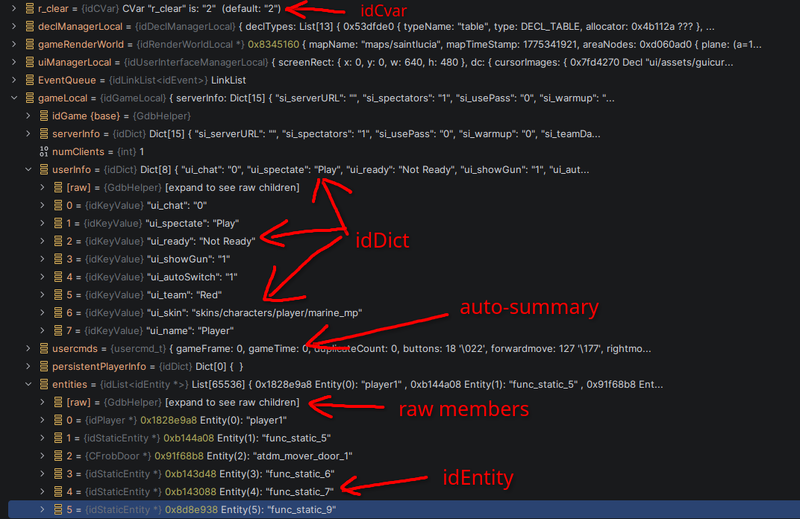Expand the serverInfo dictionary
The width and height of the screenshot is (800, 519).
click(29, 134)
